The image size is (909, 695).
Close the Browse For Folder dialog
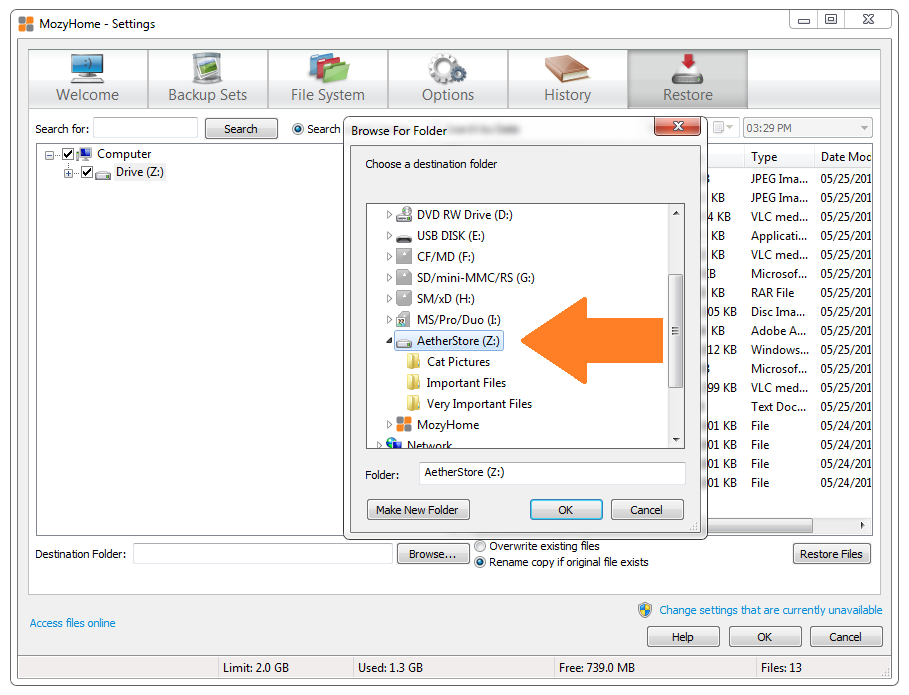(678, 126)
